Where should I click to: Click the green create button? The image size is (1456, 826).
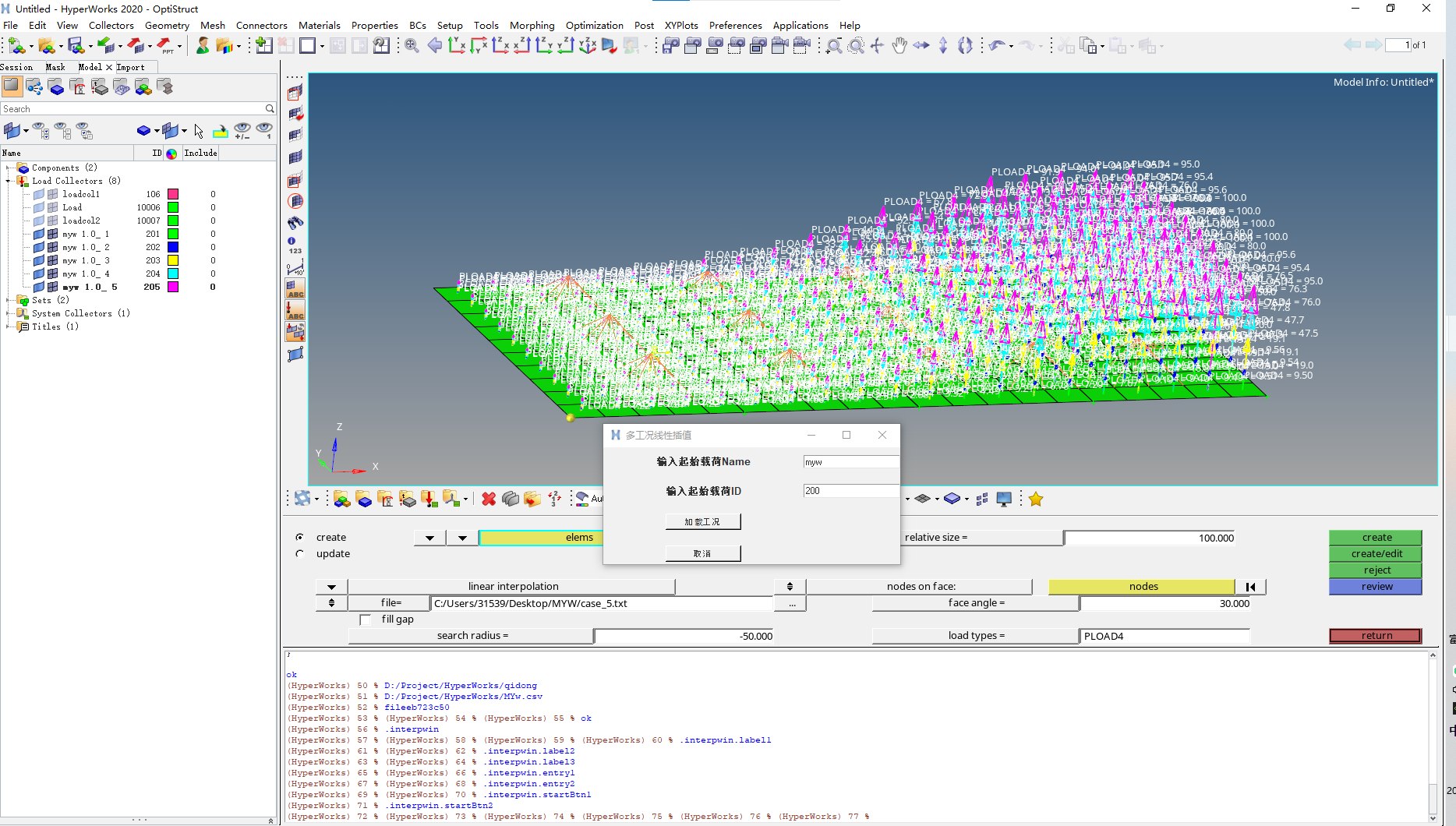pos(1376,538)
